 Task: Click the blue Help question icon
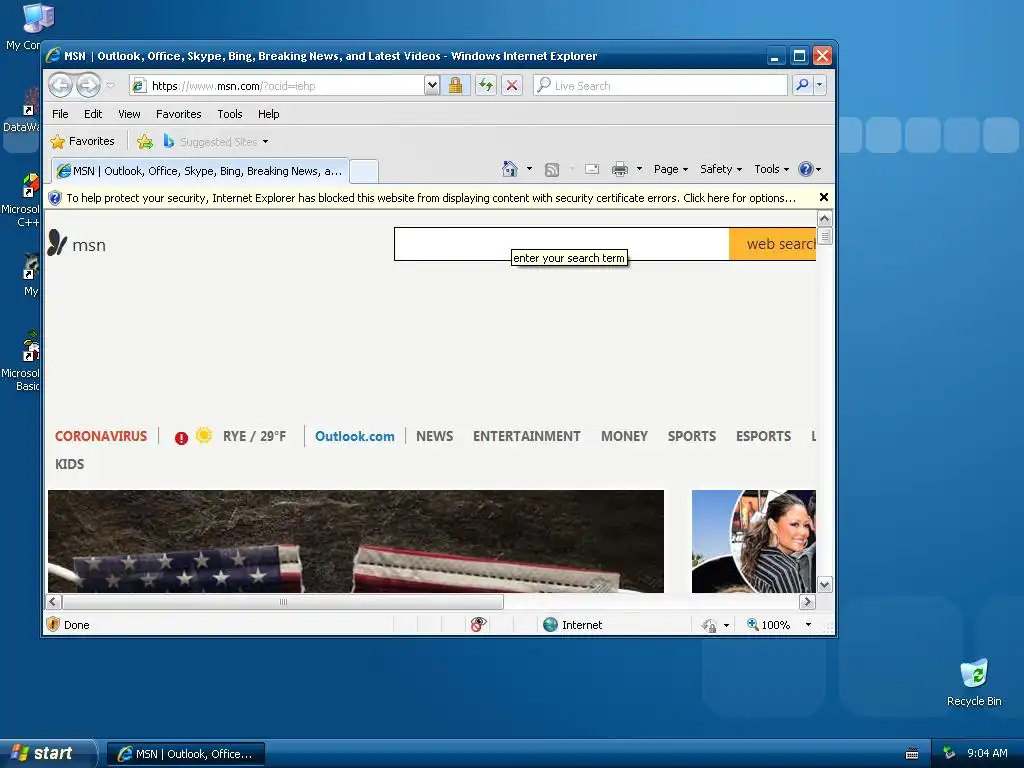click(x=809, y=169)
